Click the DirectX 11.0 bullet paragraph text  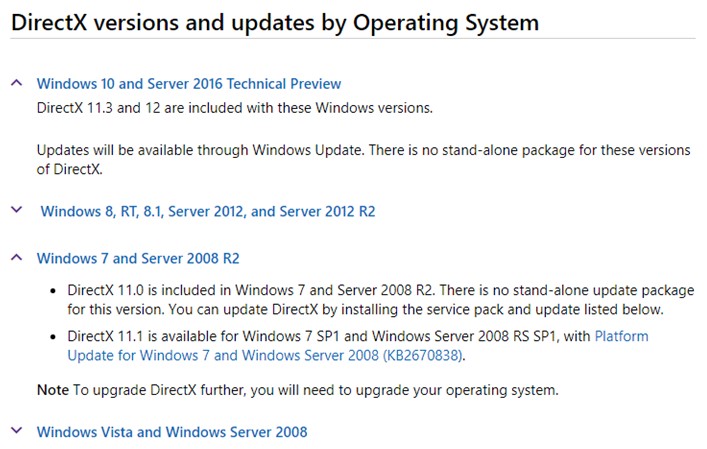[x=381, y=300]
